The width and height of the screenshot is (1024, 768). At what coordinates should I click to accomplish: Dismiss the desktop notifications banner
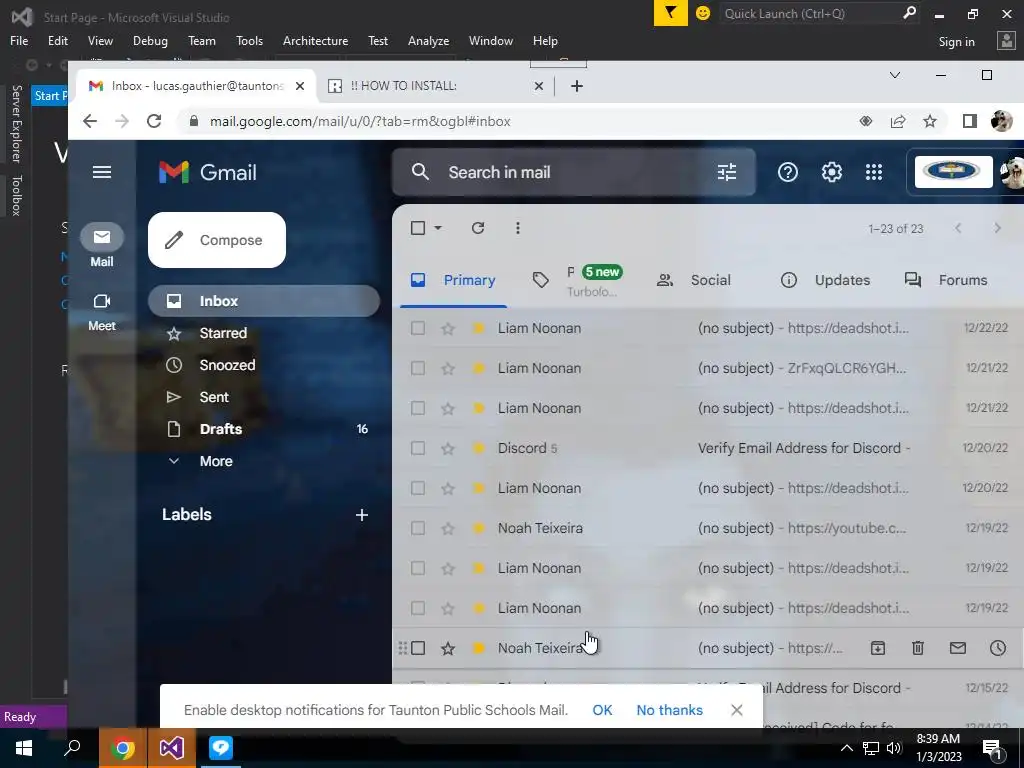tap(737, 710)
